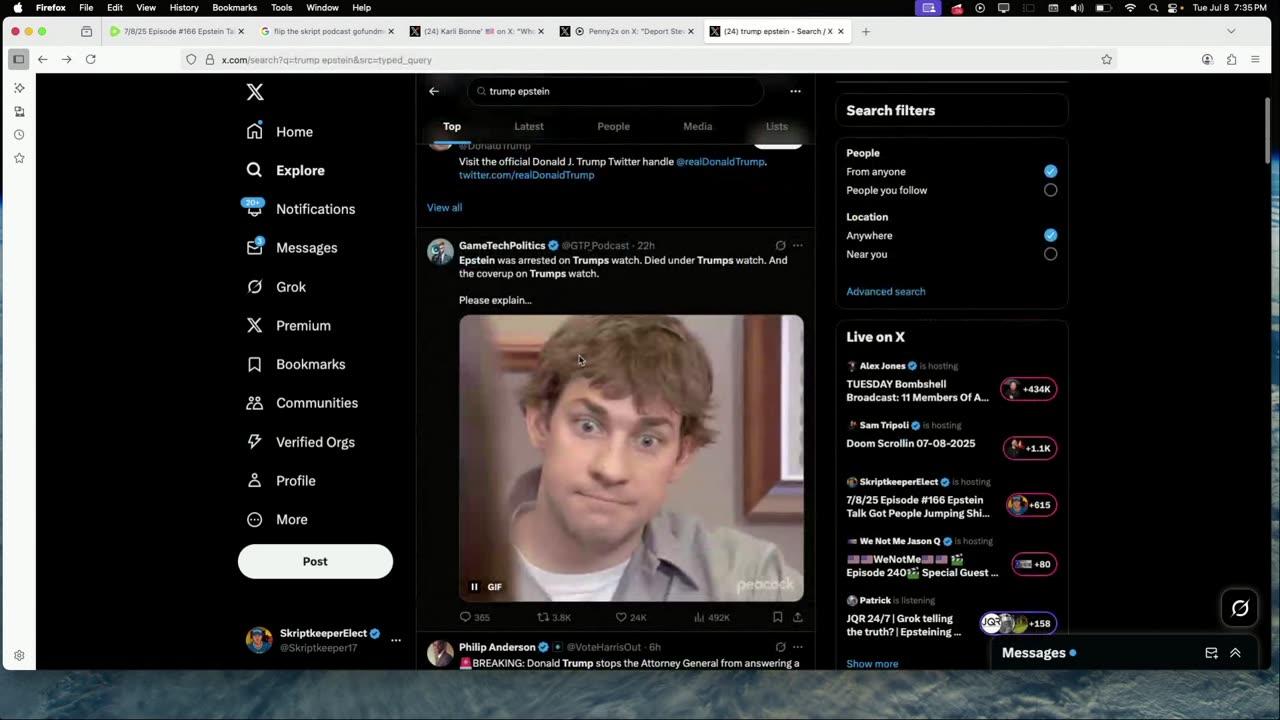This screenshot has width=1280, height=720.
Task: Reload the page in Firefox
Action: tap(90, 60)
